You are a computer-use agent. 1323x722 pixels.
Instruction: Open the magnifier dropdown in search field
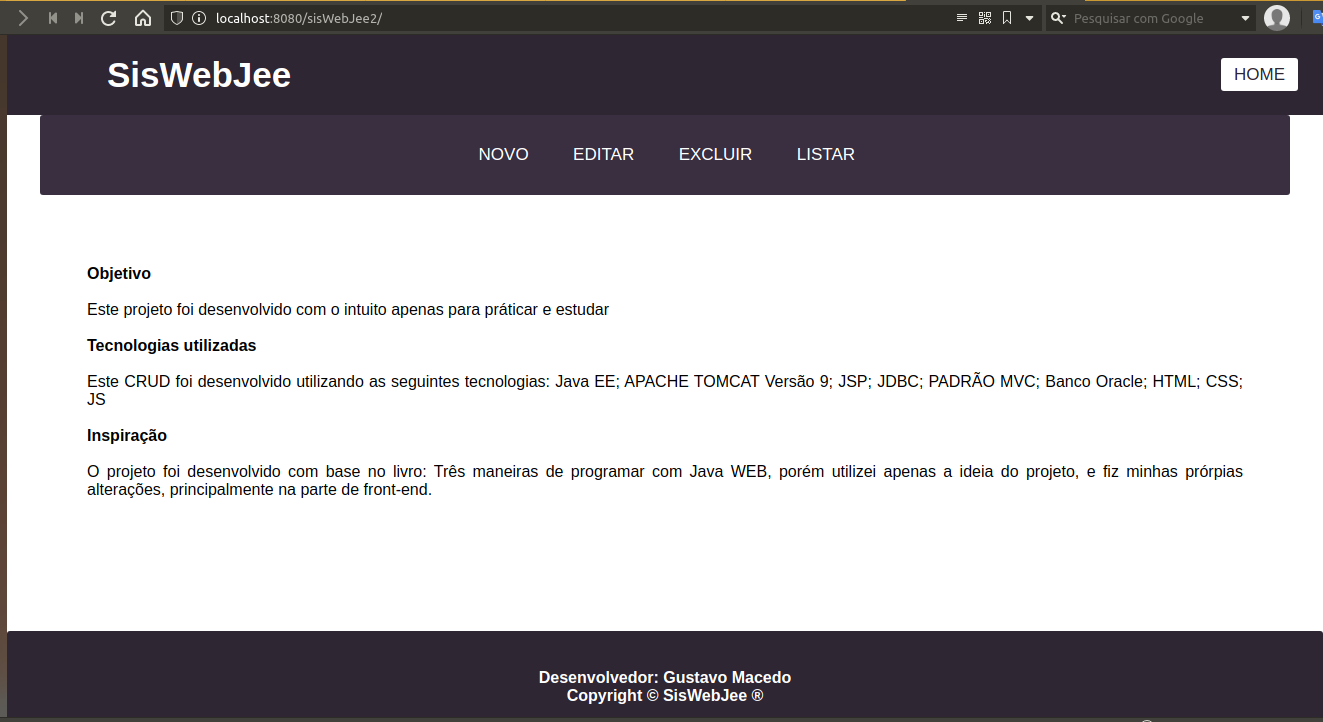(1057, 17)
